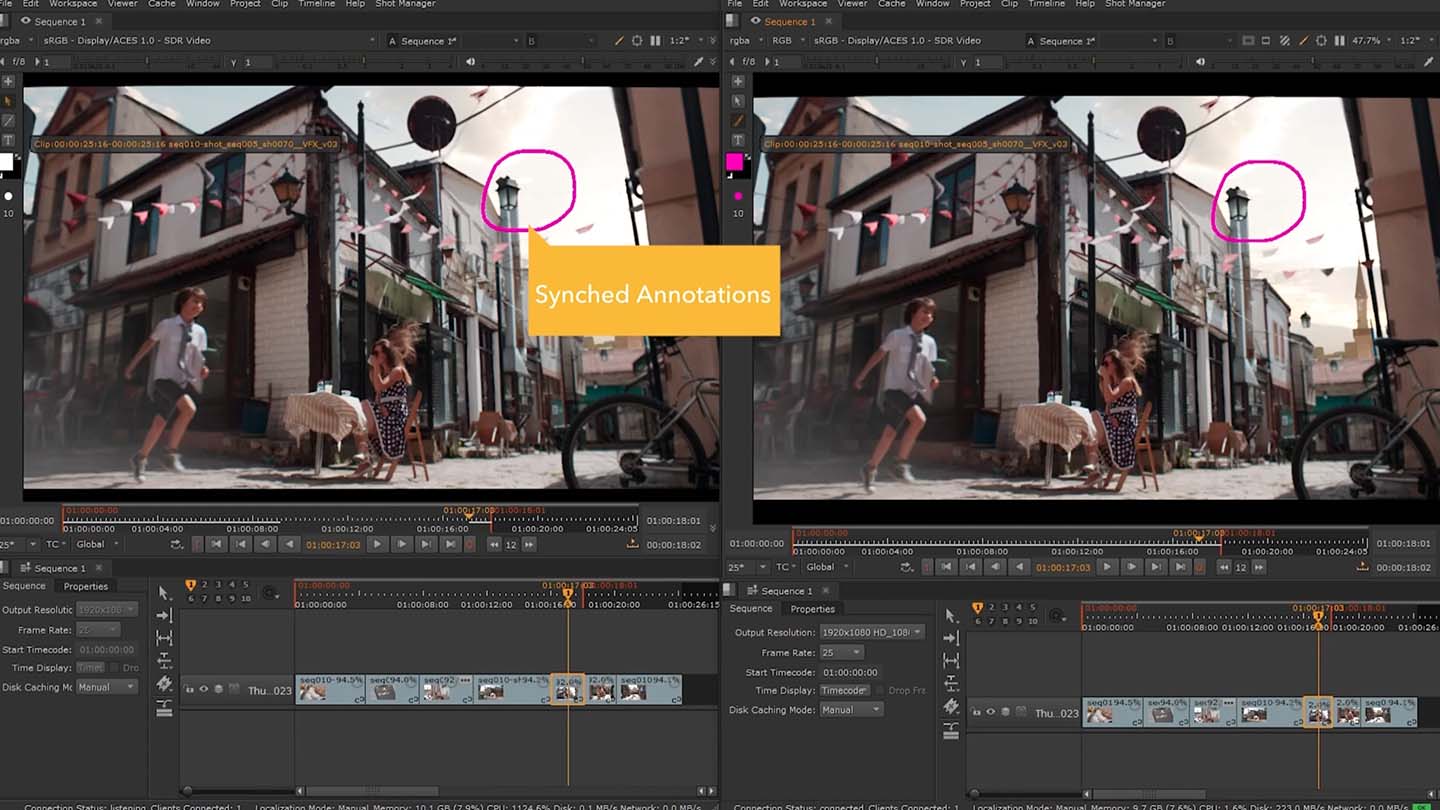Select the arrow selection tool in right timeline
Viewport: 1440px width, 810px height.
pos(951,616)
